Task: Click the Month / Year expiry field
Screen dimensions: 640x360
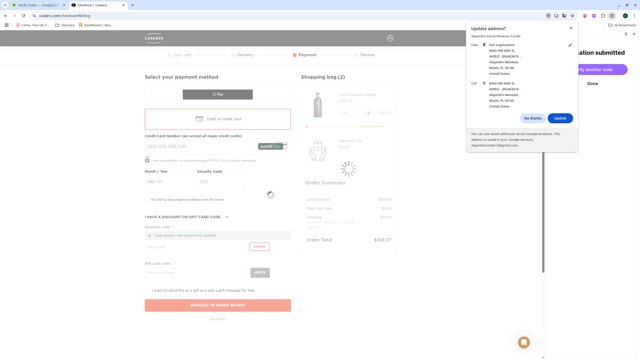Action: point(168,182)
